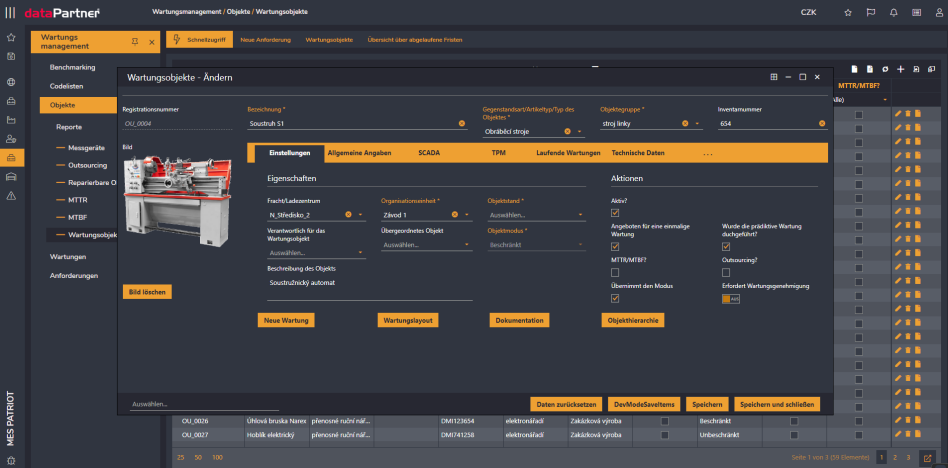
Task: Uncheck the Aktiv? checkbox
Action: (x=615, y=212)
